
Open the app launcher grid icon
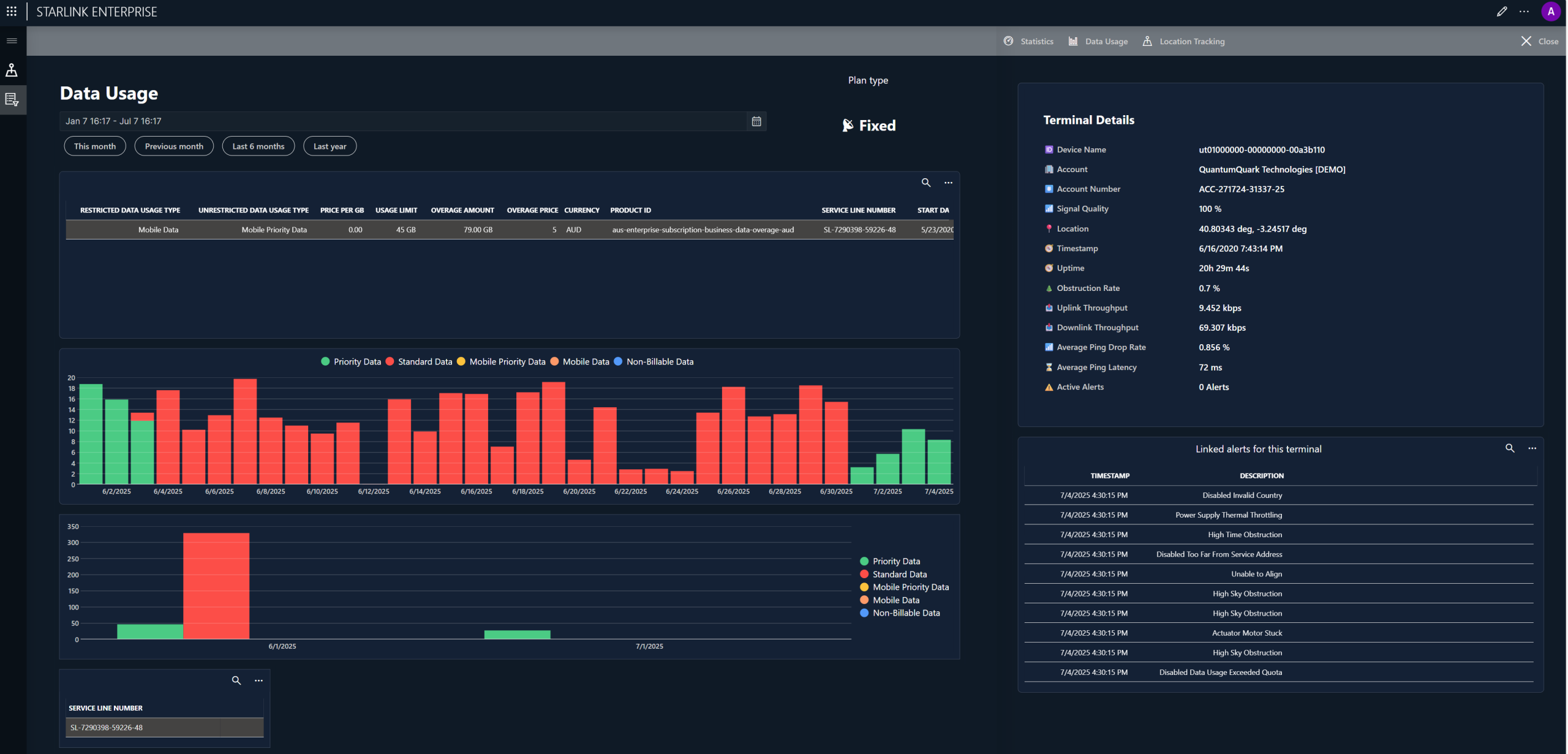[12, 12]
